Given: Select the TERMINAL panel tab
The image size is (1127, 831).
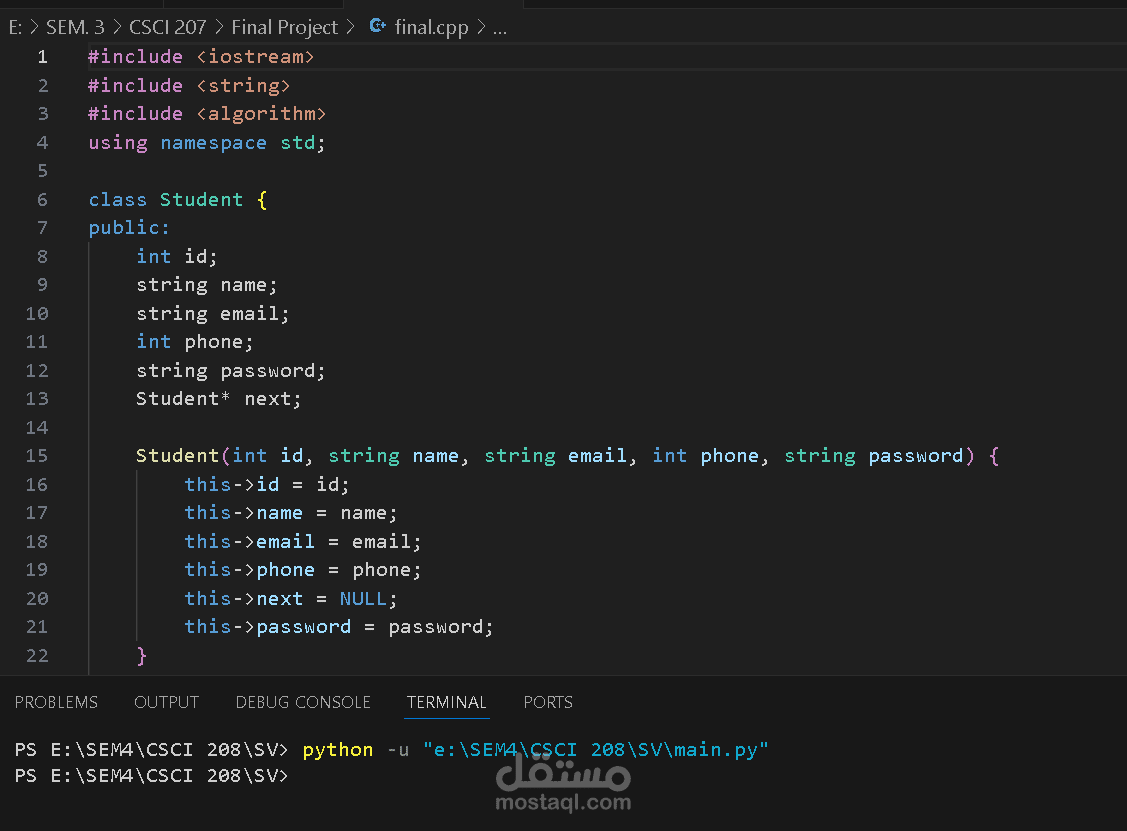Looking at the screenshot, I should (x=446, y=702).
